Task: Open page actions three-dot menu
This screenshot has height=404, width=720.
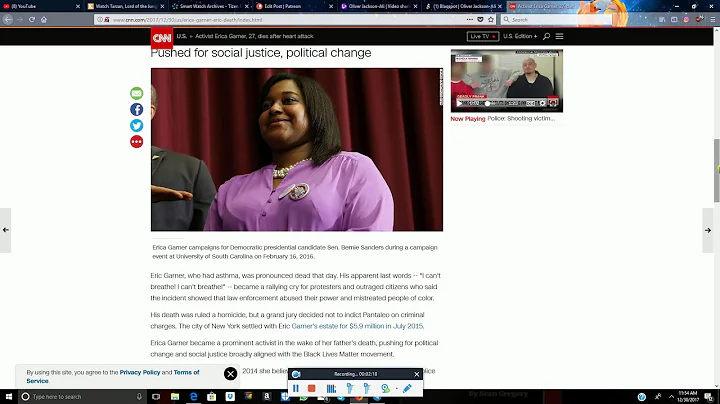Action: click(469, 19)
